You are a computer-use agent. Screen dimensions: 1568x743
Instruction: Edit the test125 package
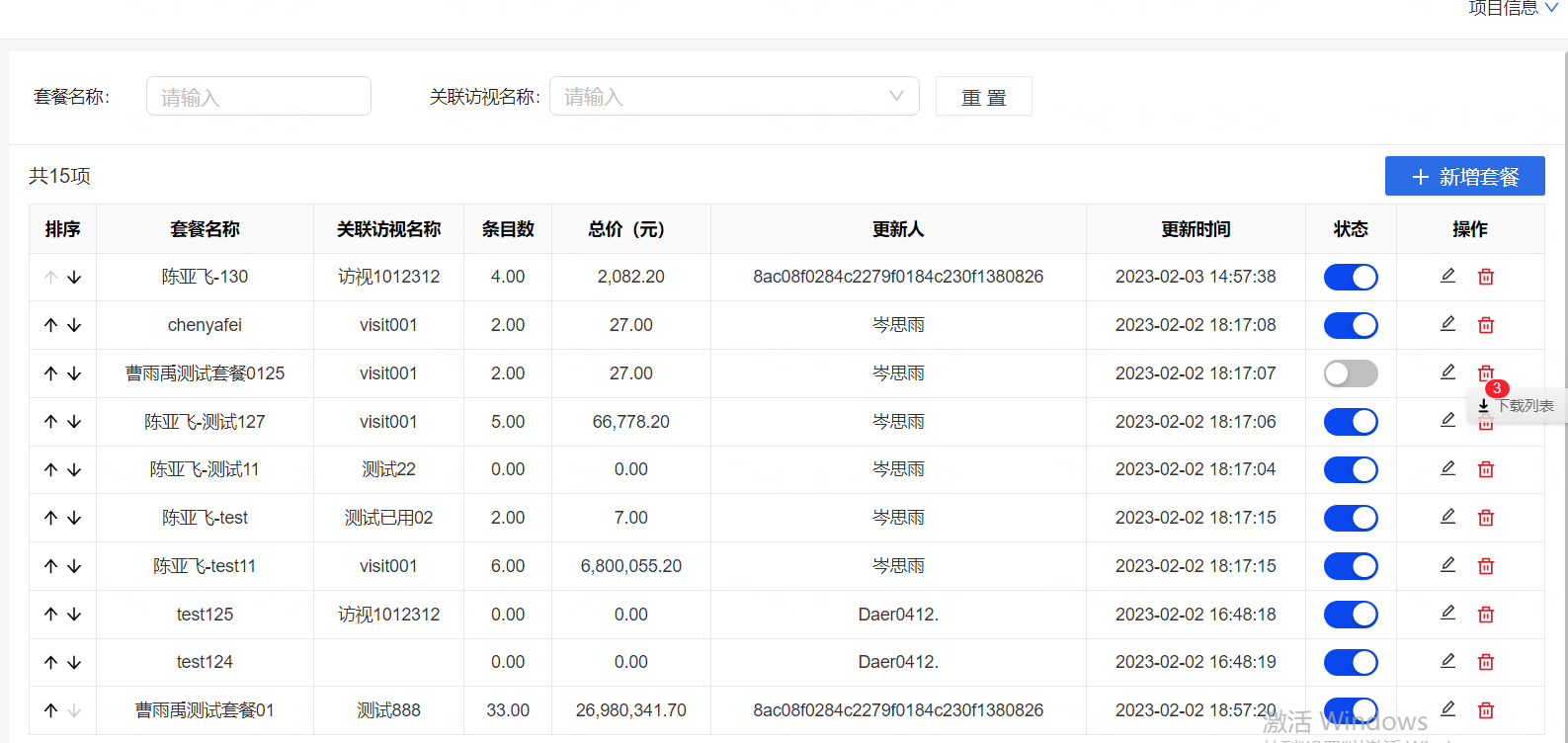1447,614
